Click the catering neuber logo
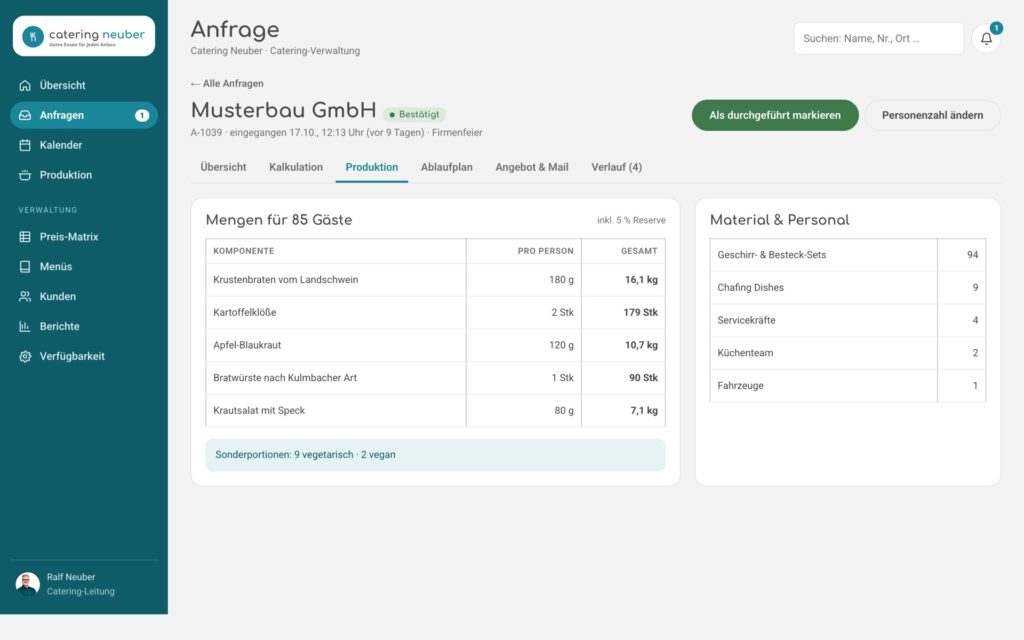 coord(84,36)
